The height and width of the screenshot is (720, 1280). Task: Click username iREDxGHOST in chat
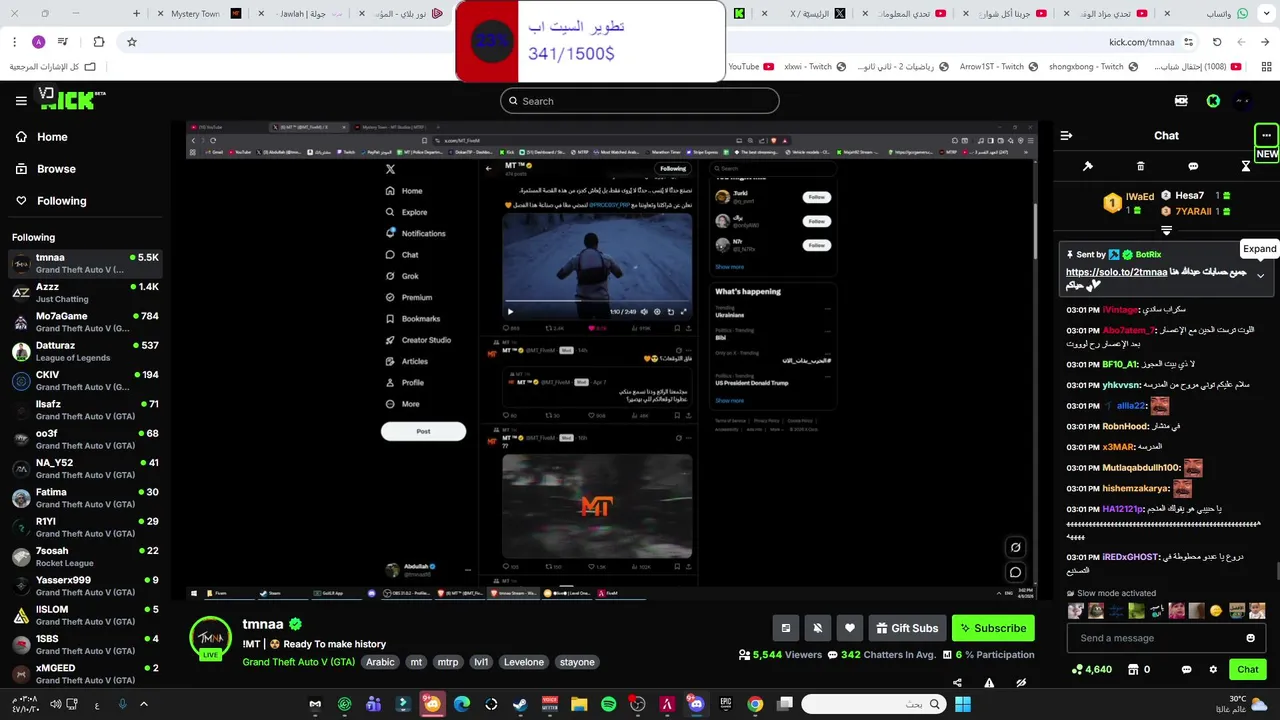1130,557
